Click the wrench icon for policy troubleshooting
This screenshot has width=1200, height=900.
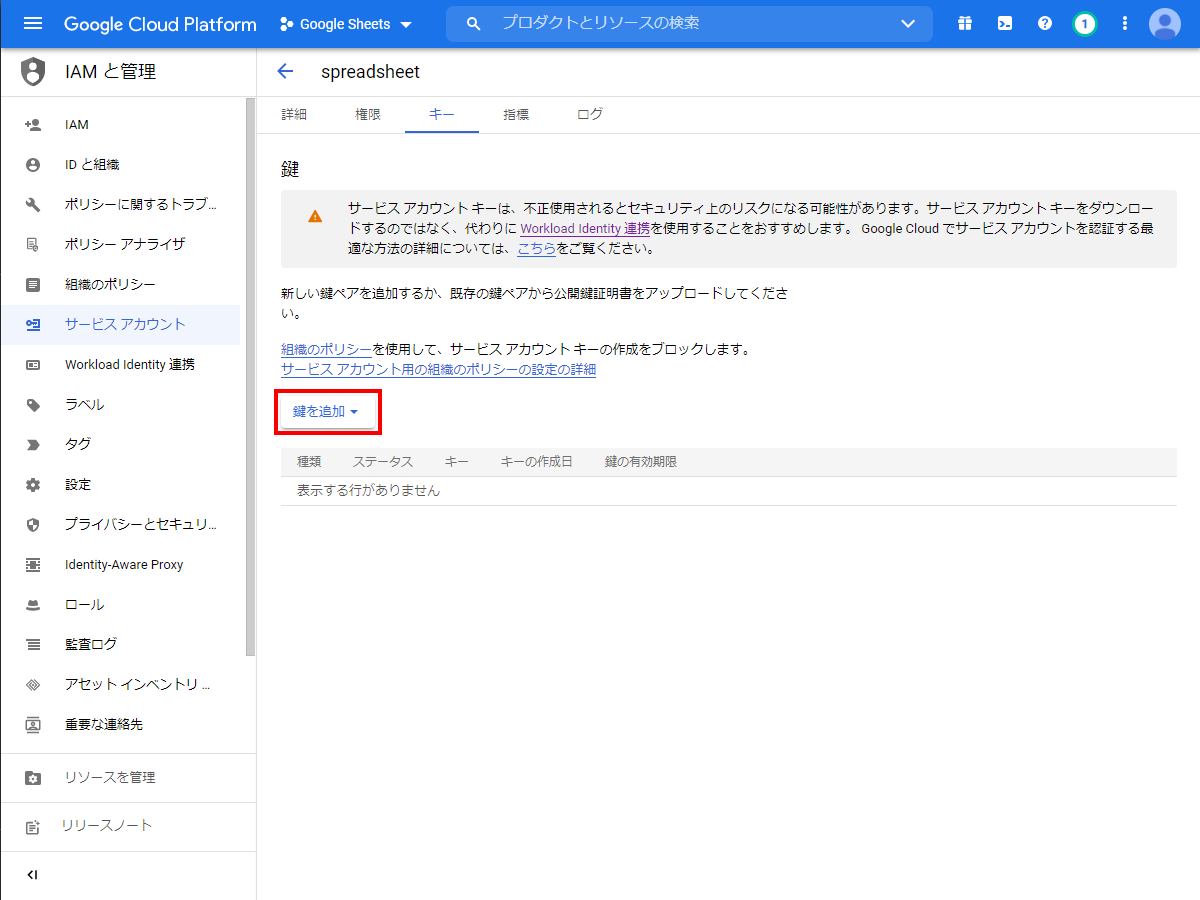click(33, 205)
